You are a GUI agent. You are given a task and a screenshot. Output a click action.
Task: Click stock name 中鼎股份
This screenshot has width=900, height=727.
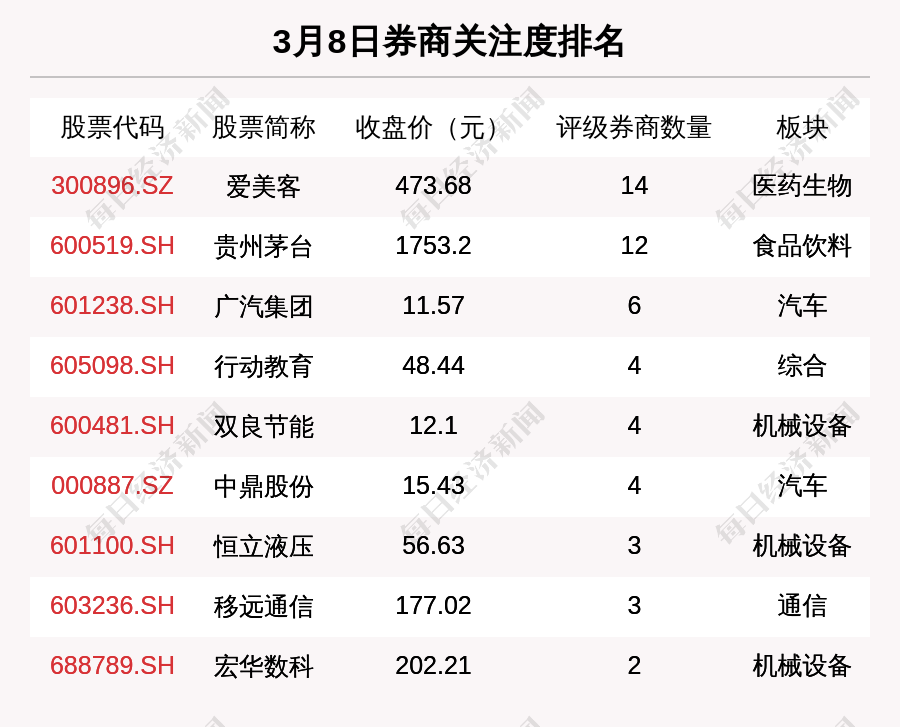pos(263,487)
